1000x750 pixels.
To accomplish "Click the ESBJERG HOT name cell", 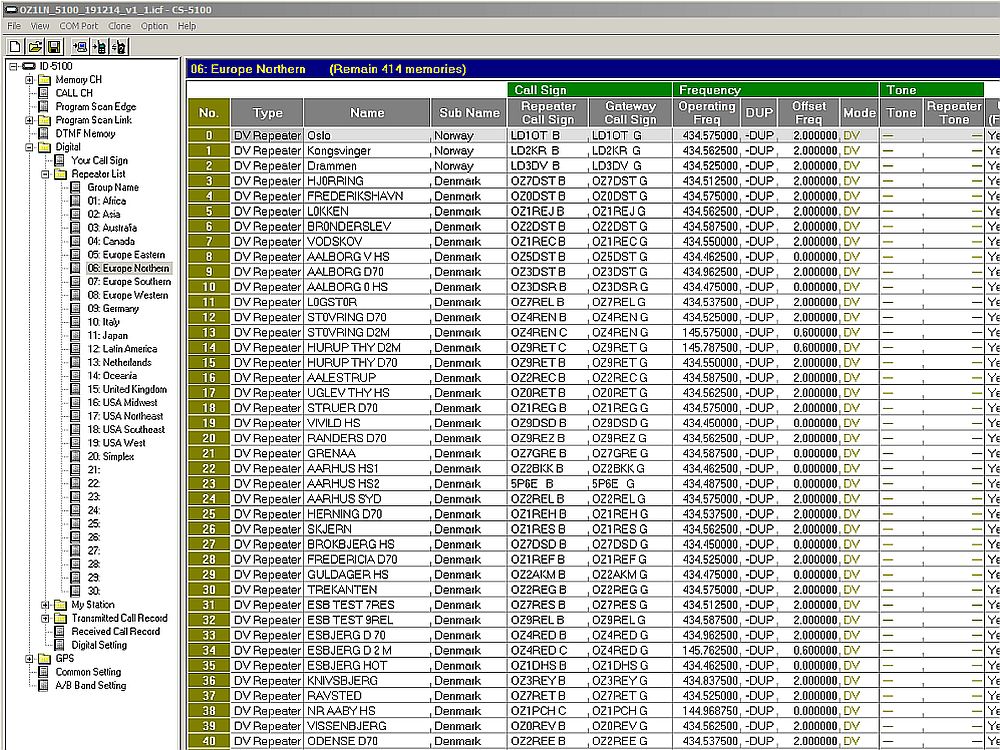I will click(367, 666).
